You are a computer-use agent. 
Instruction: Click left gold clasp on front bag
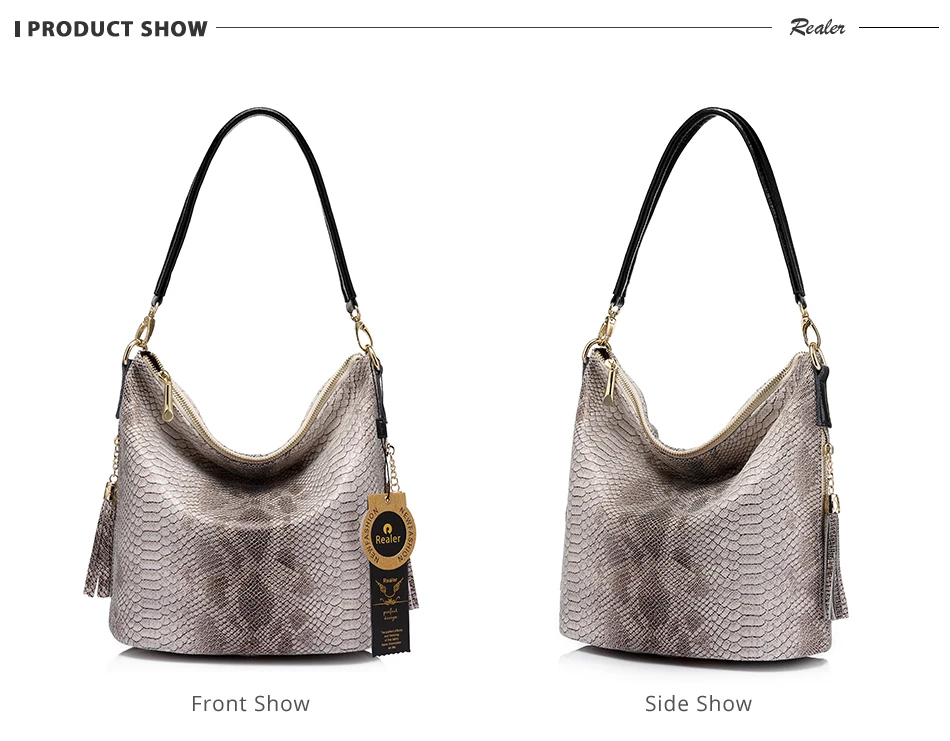[x=141, y=334]
